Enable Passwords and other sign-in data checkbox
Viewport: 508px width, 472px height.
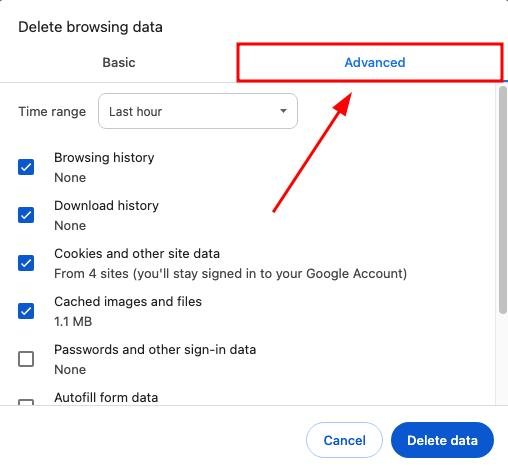26,359
